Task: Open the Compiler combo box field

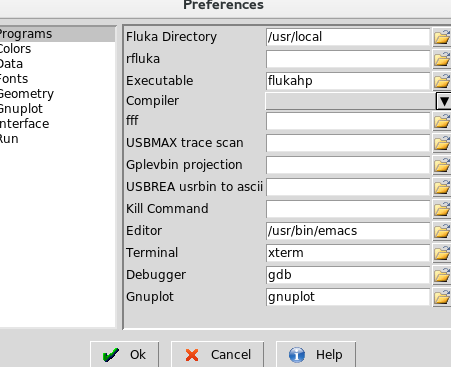Action: click(351, 101)
